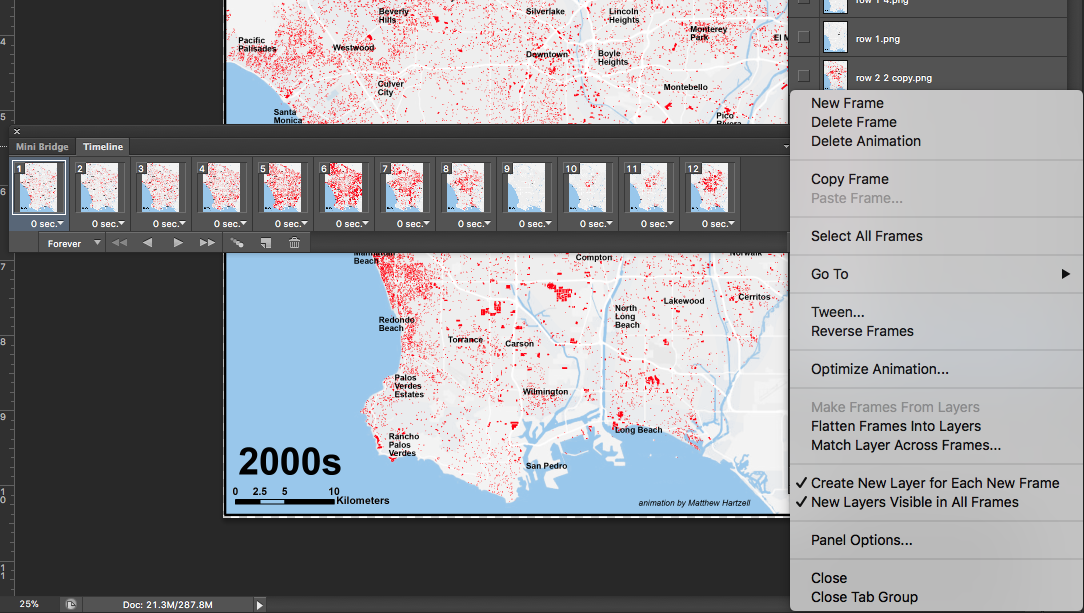Screen dimensions: 1084x613
Task: Play the frame animation
Action: pos(178,243)
